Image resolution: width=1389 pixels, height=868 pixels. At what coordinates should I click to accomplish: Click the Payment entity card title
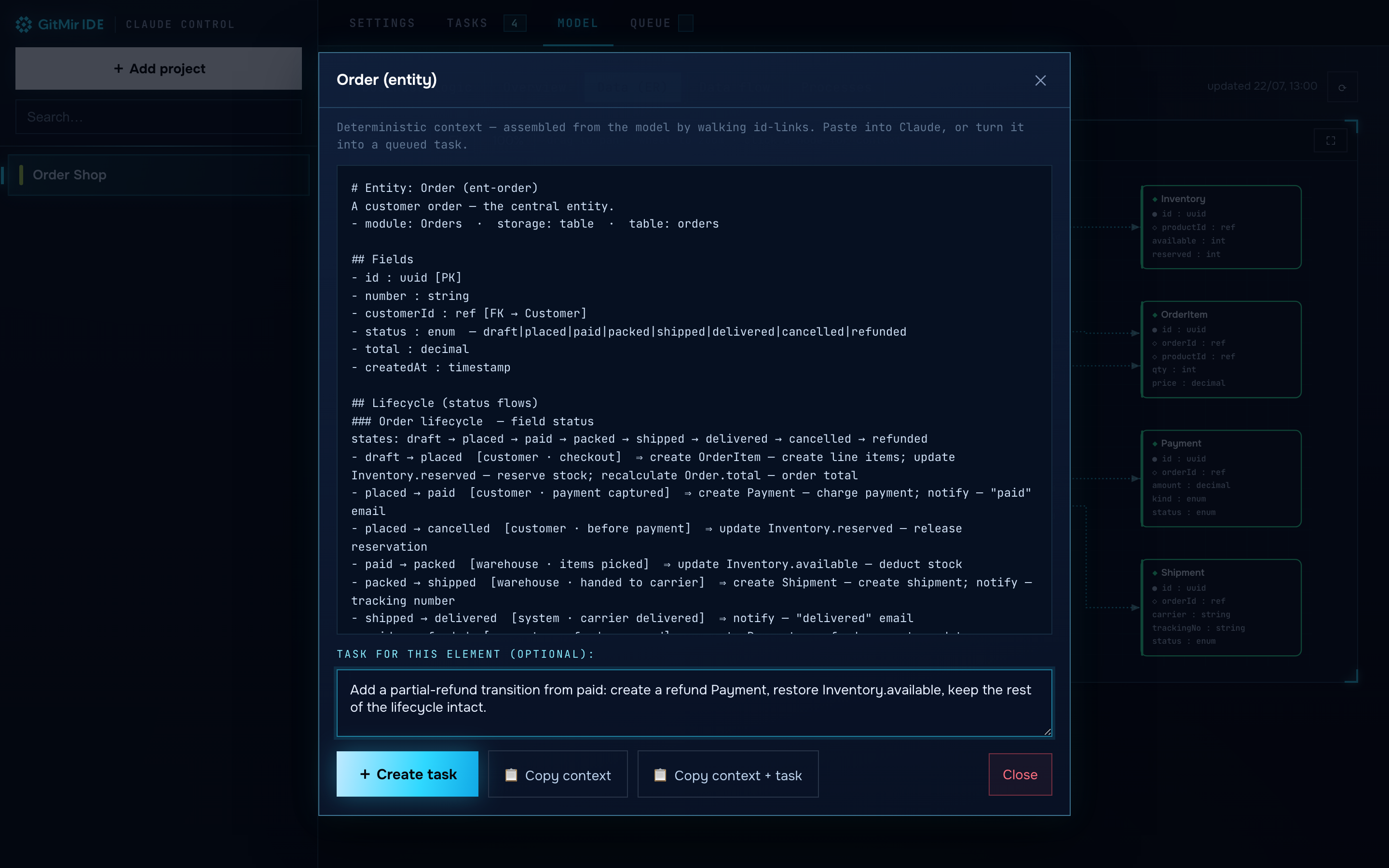click(1181, 443)
